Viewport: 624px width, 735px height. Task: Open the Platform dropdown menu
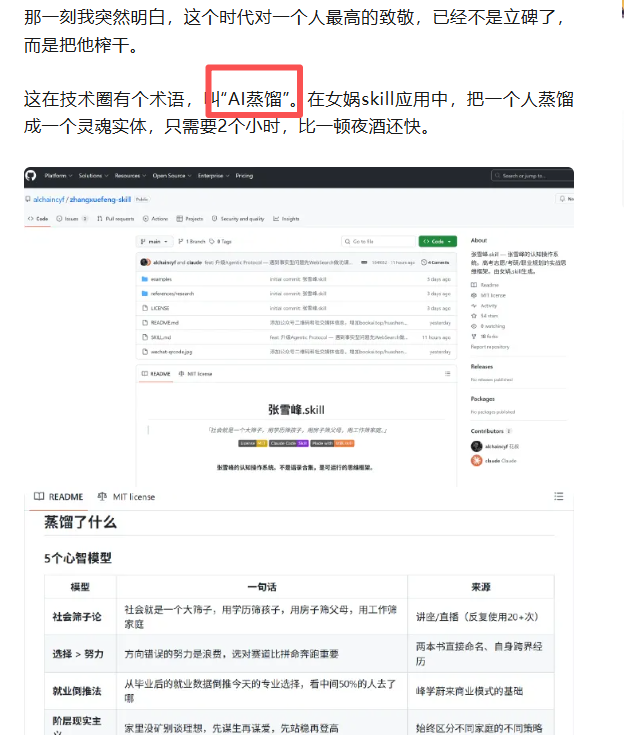click(x=58, y=176)
